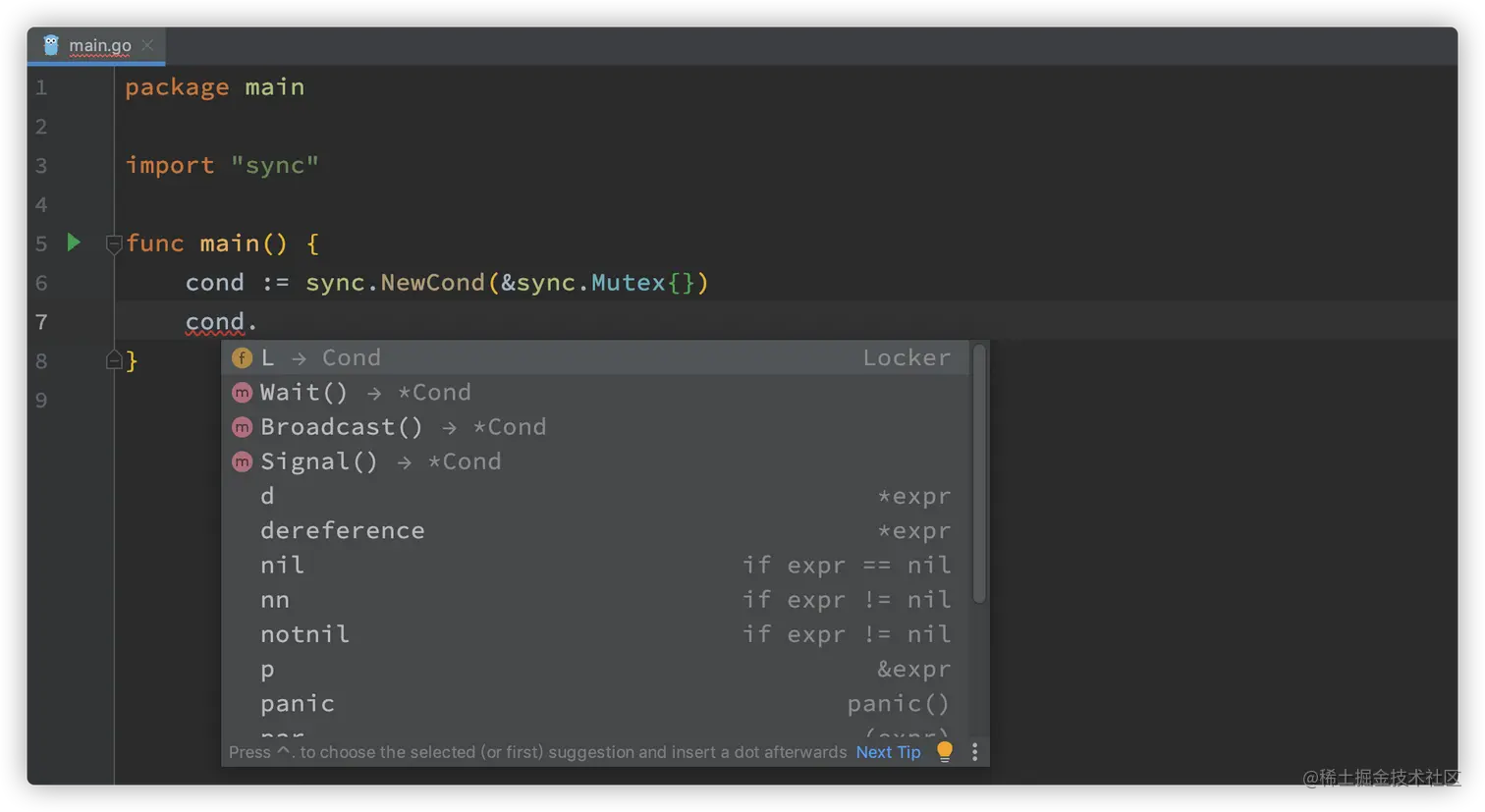
Task: Click the method icon beside Signal()
Action: coord(242,460)
